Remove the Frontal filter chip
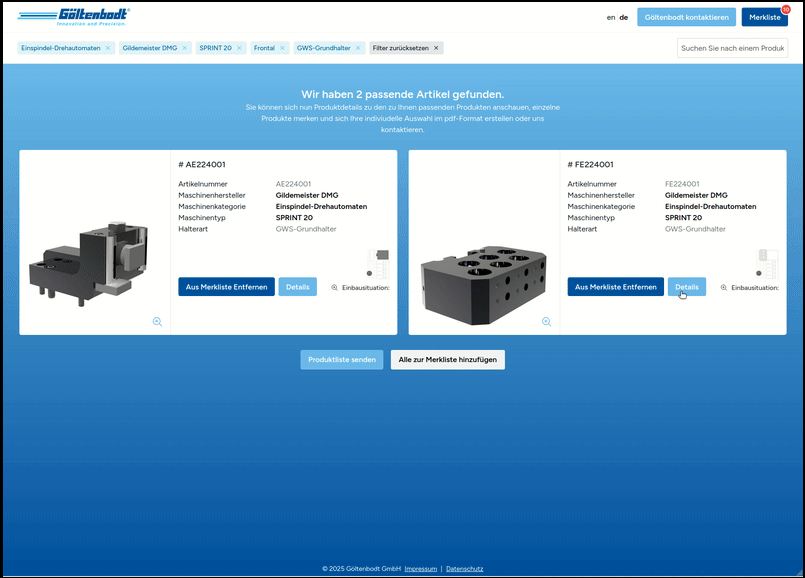 click(282, 48)
